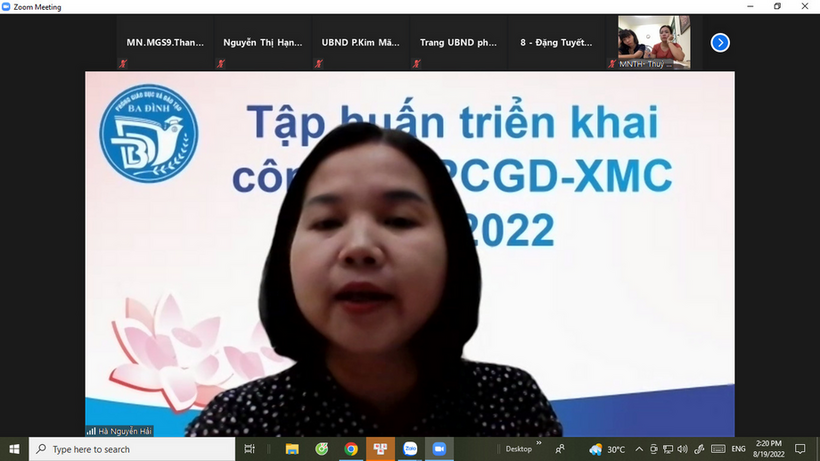Image resolution: width=820 pixels, height=461 pixels.
Task: Open File Explorer from the taskbar
Action: click(292, 449)
